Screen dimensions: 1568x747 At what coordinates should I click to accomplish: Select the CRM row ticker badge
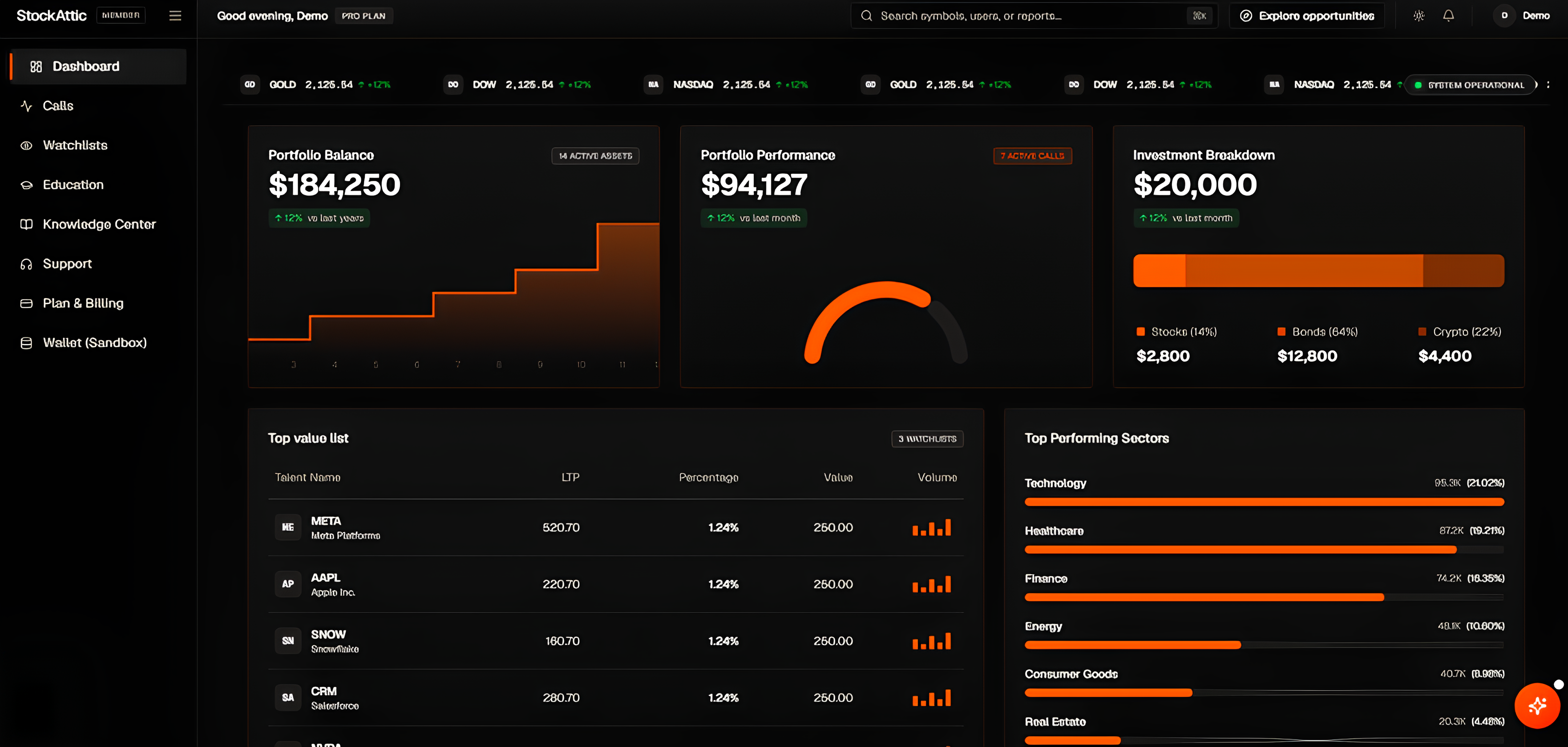tap(288, 698)
